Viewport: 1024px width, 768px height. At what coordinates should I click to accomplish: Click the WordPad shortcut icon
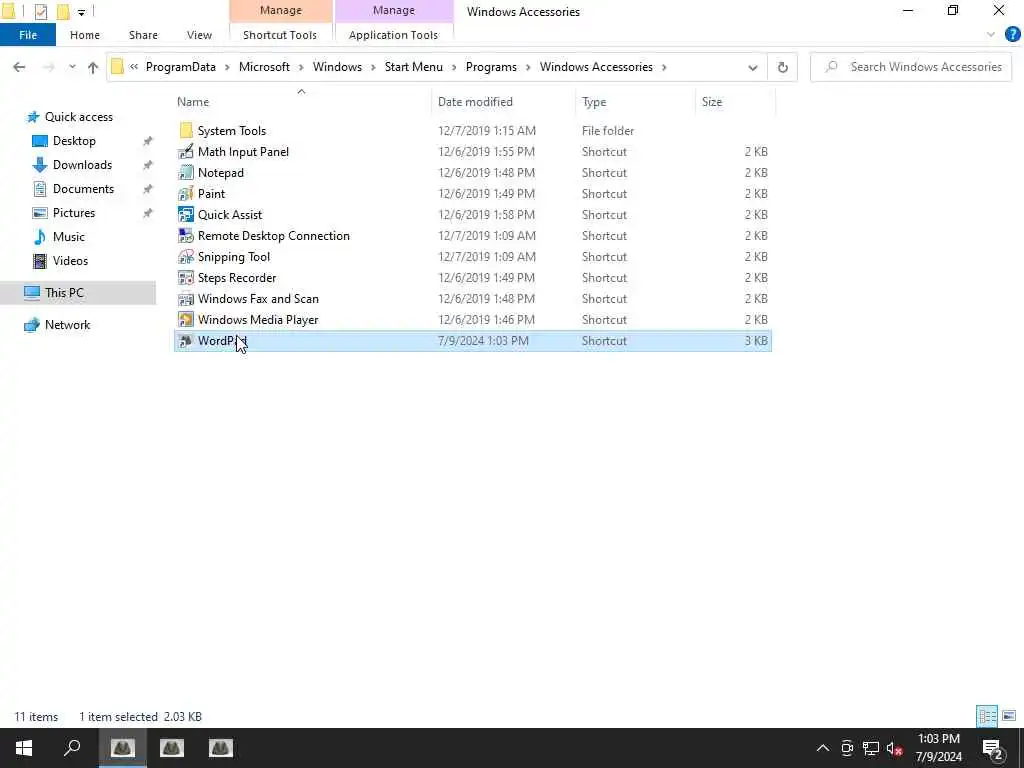tap(186, 340)
